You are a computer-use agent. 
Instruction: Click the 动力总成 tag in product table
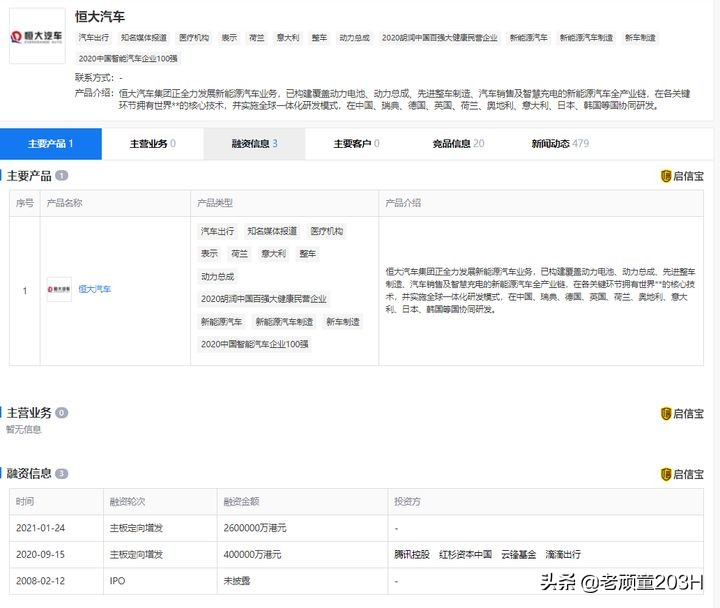[217, 277]
